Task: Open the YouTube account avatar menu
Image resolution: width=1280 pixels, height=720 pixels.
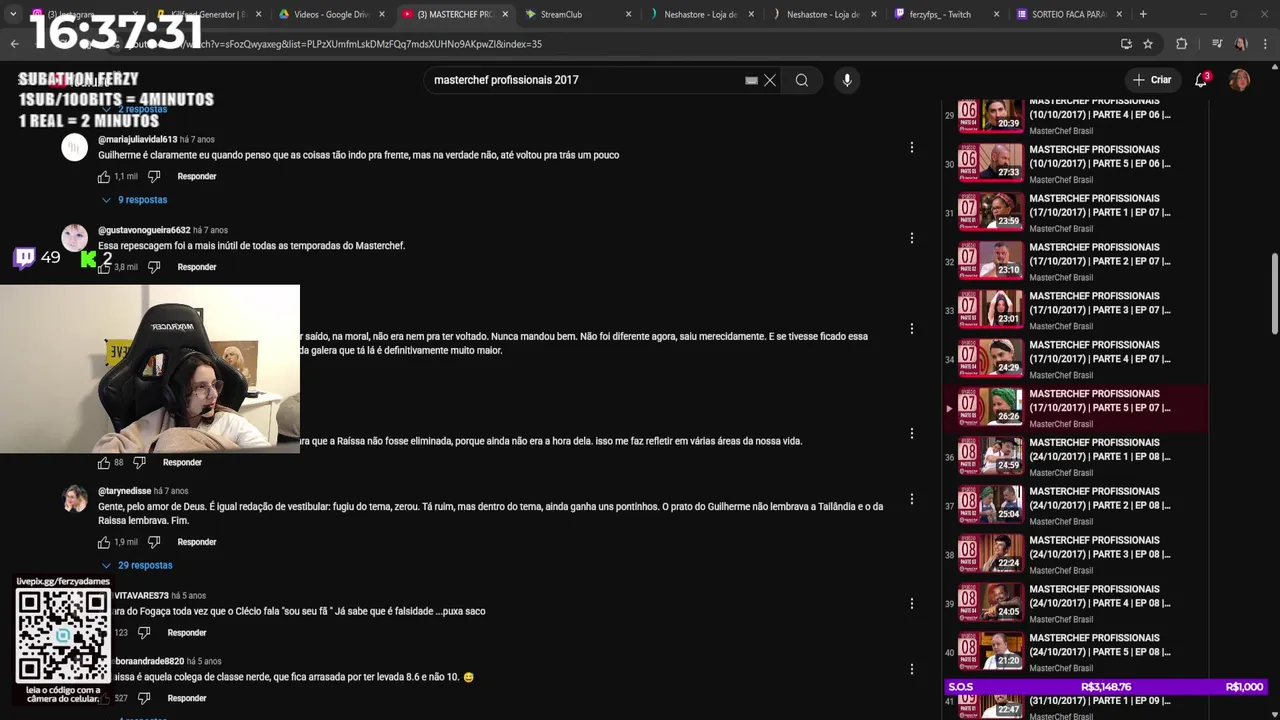Action: (x=1240, y=80)
